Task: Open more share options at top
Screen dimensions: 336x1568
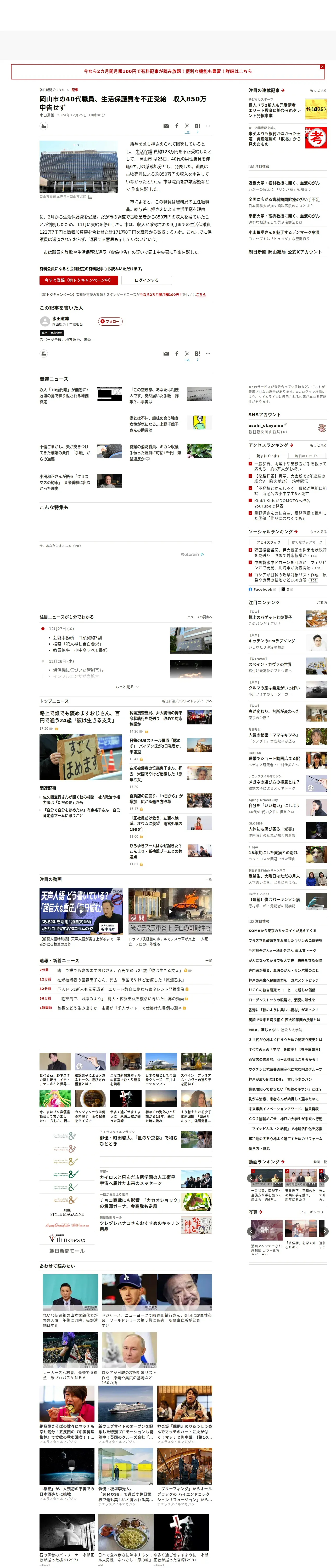Action: click(208, 126)
